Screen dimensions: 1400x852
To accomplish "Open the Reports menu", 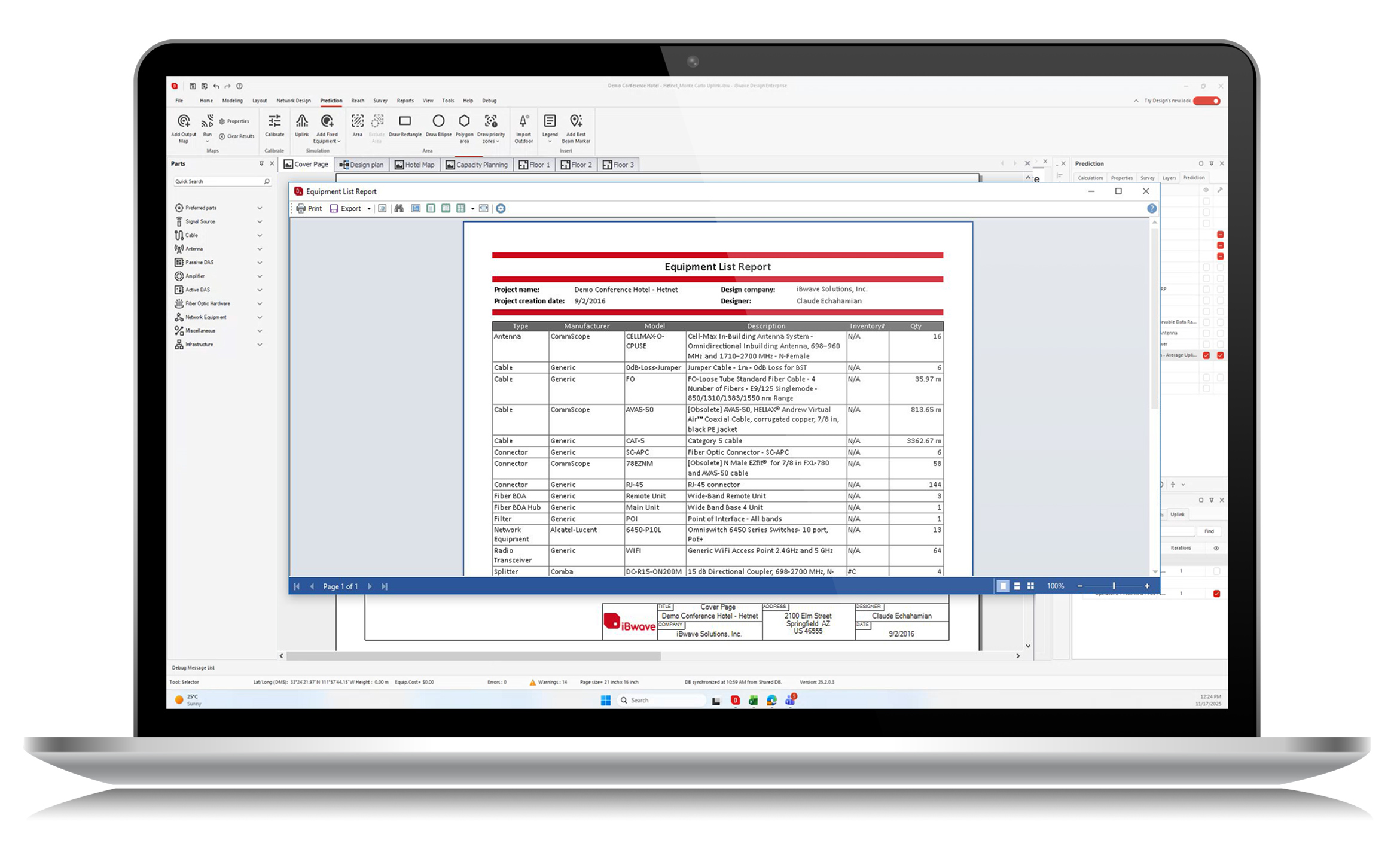I will click(x=404, y=101).
